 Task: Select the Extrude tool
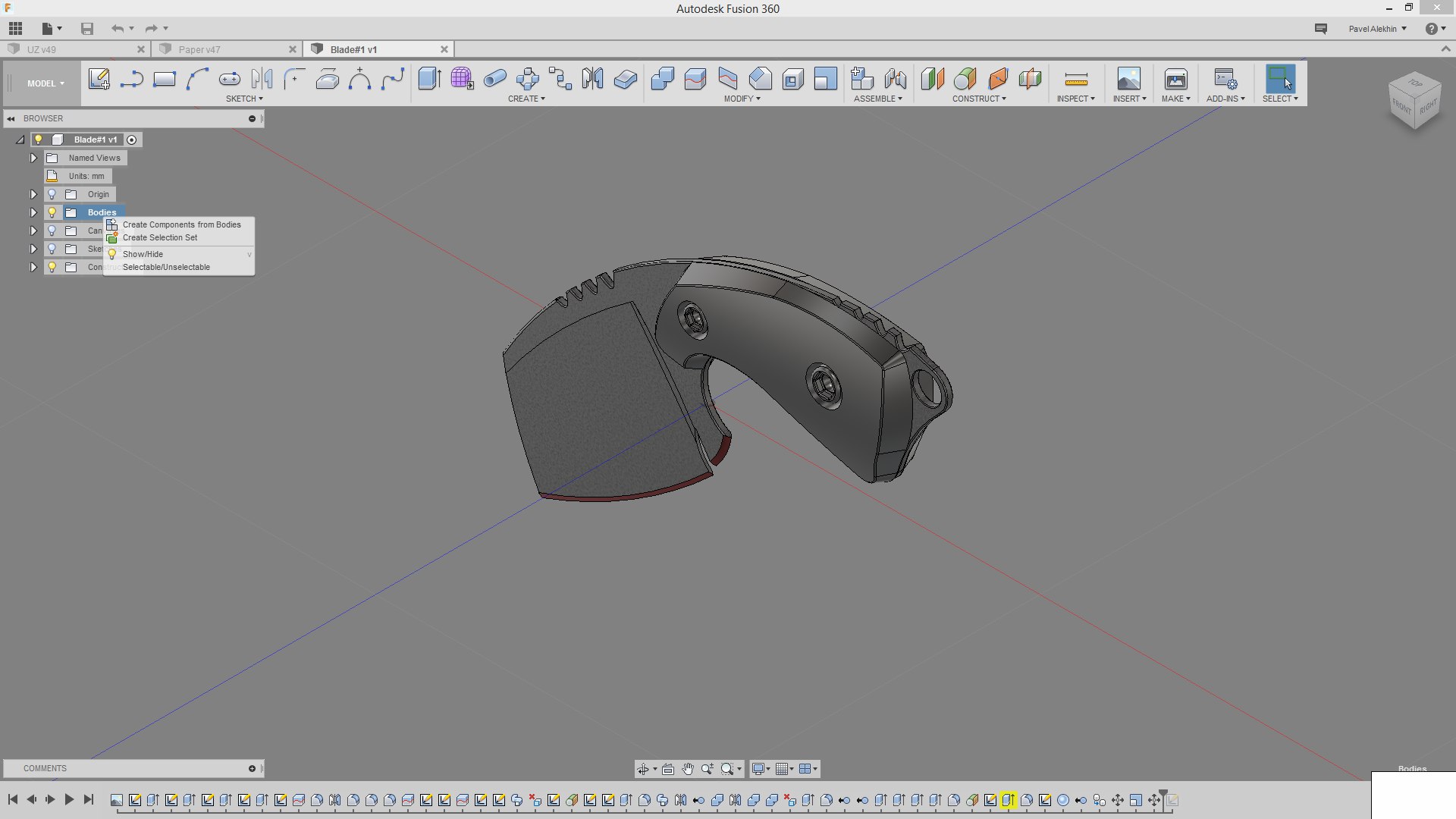click(x=429, y=79)
